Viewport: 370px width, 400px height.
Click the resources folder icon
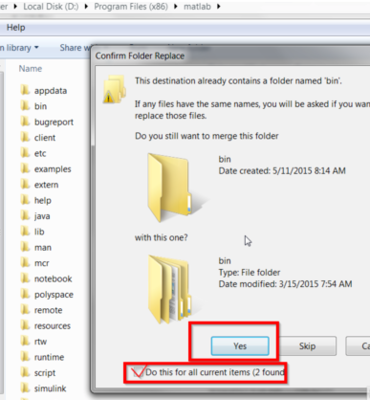25,325
